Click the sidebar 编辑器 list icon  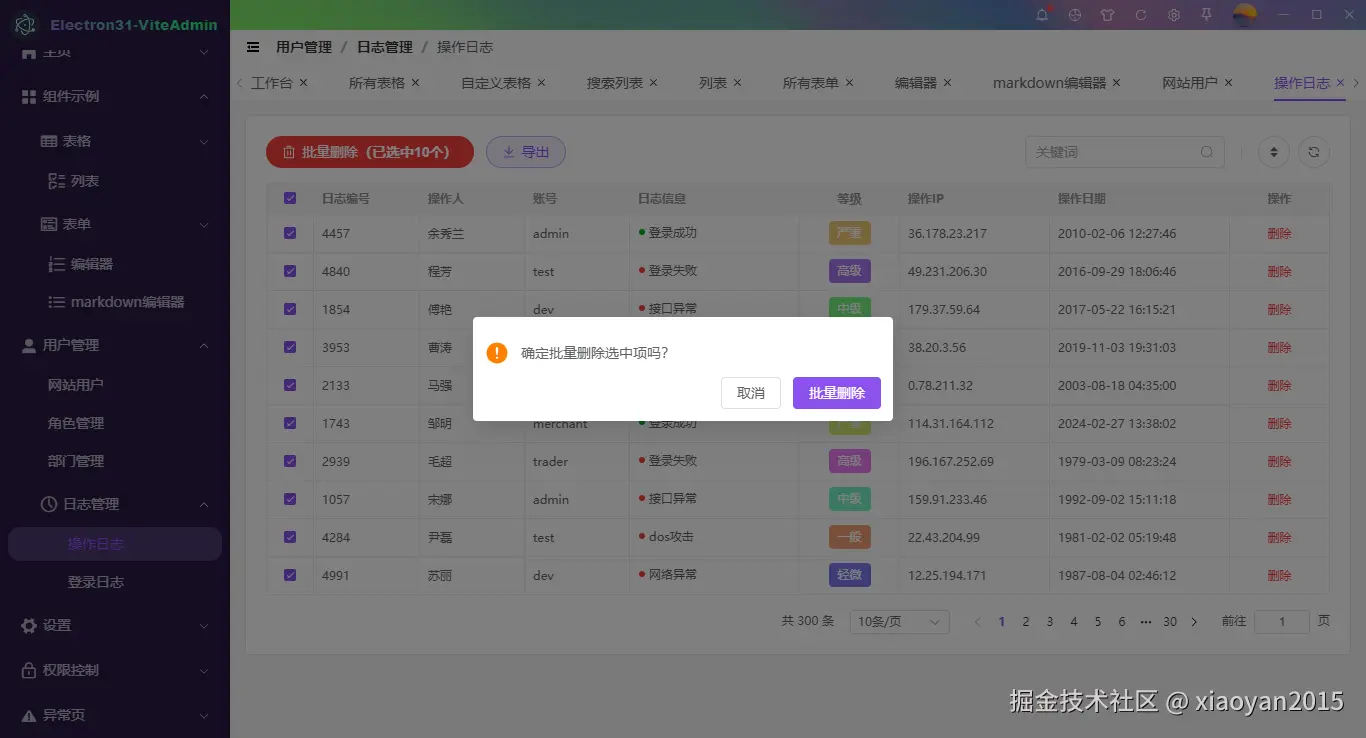(x=57, y=264)
